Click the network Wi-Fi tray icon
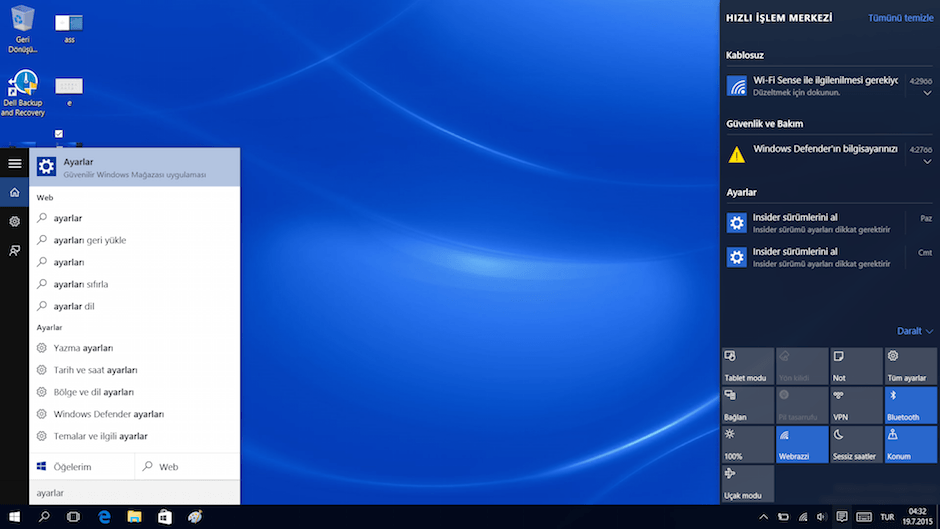 [x=803, y=516]
